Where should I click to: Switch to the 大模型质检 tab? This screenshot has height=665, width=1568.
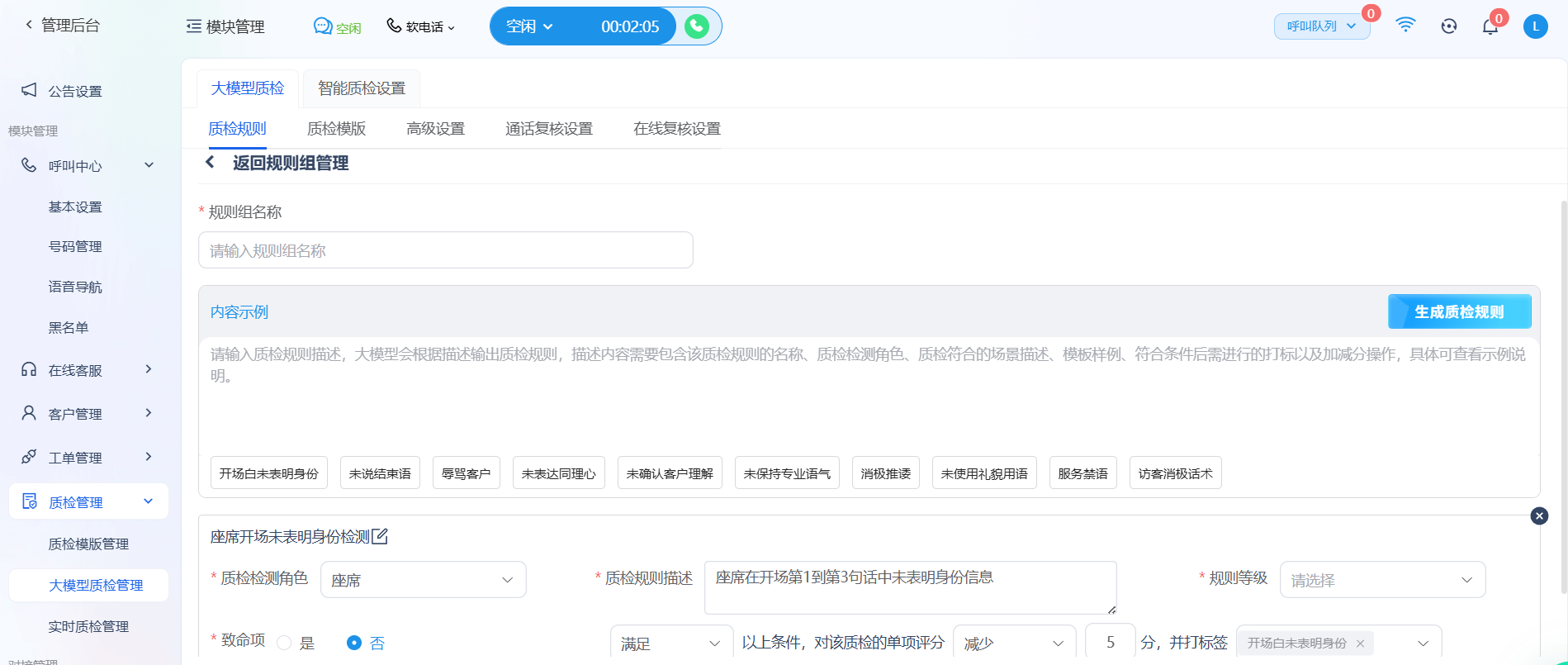(x=248, y=88)
